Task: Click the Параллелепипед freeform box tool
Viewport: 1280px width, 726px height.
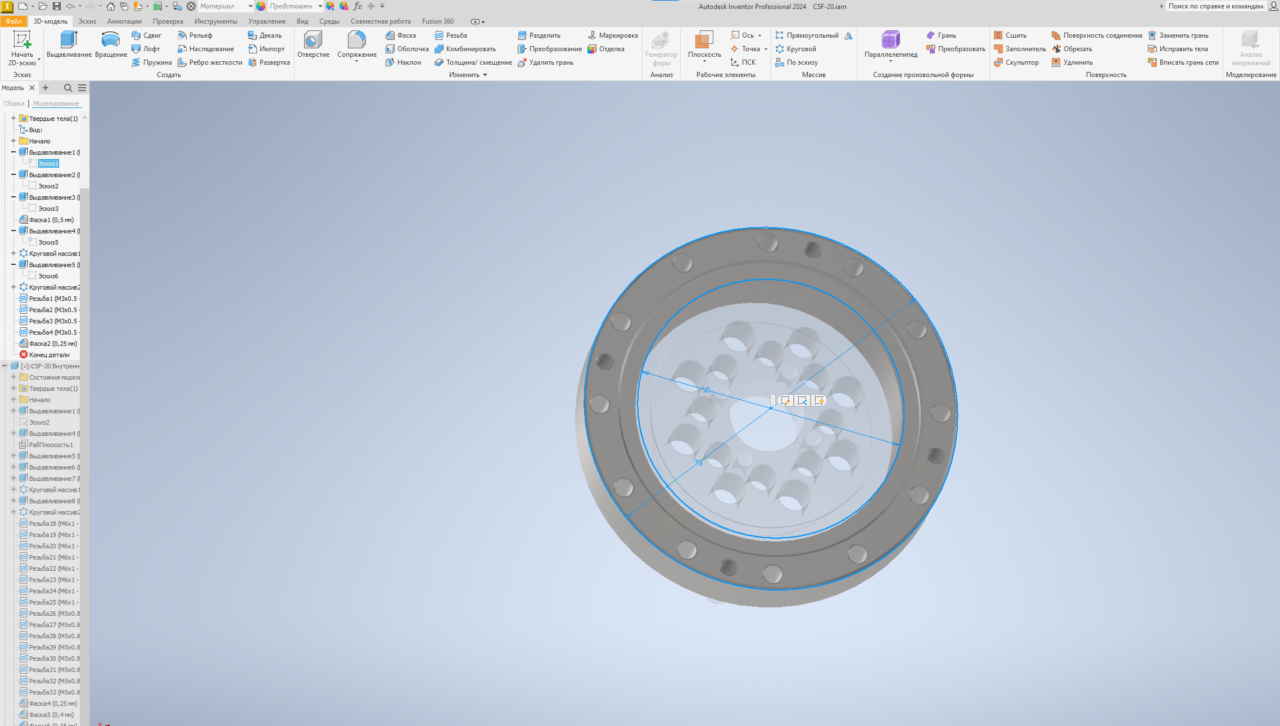Action: [x=890, y=43]
